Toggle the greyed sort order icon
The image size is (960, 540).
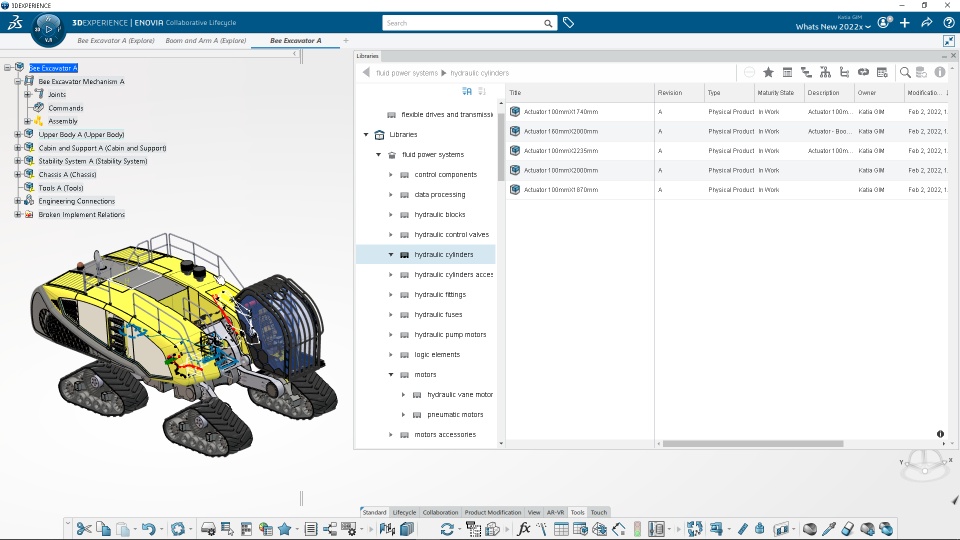(x=482, y=91)
